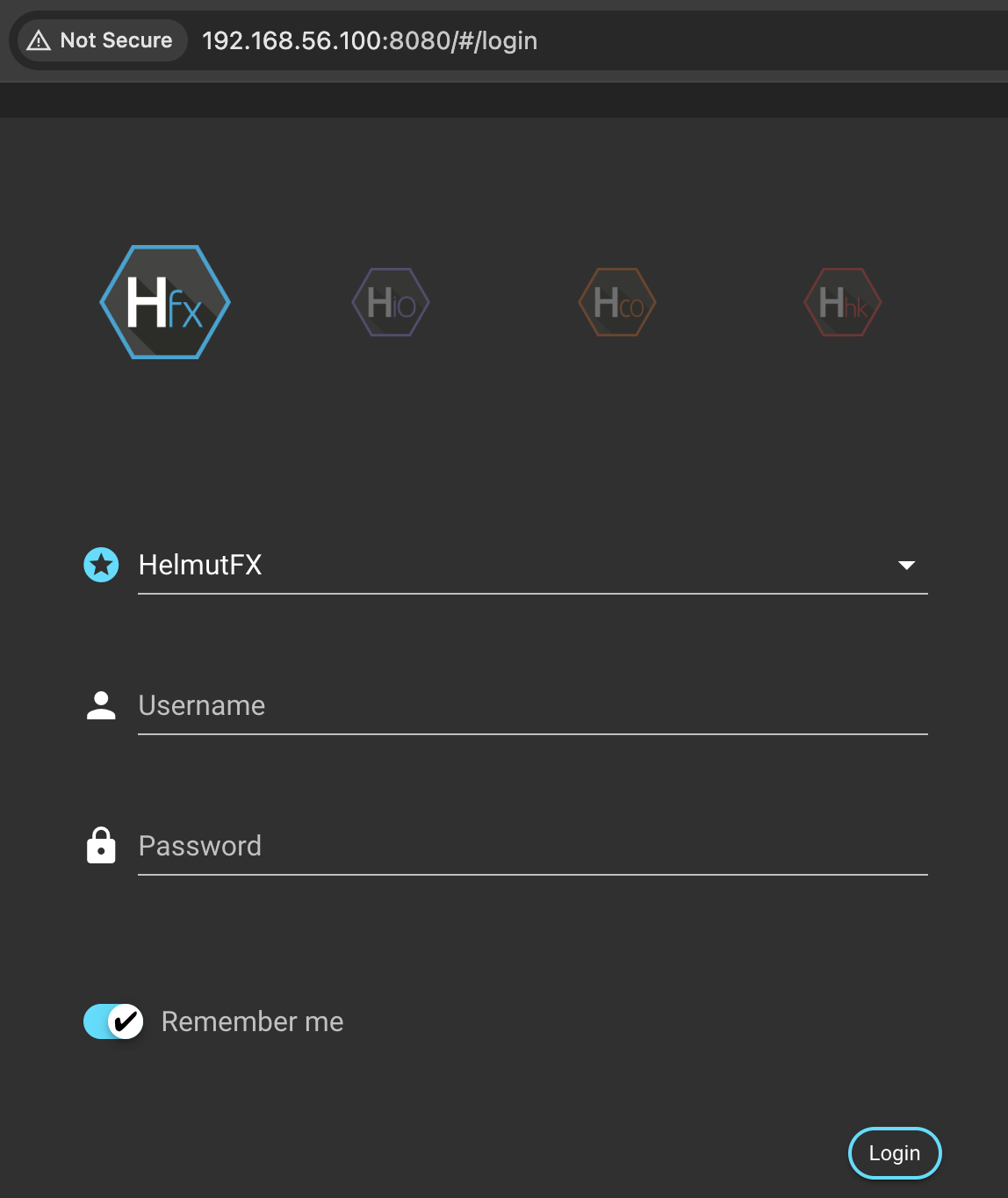This screenshot has height=1198, width=1008.
Task: Click the Remember me label text
Action: click(252, 1021)
